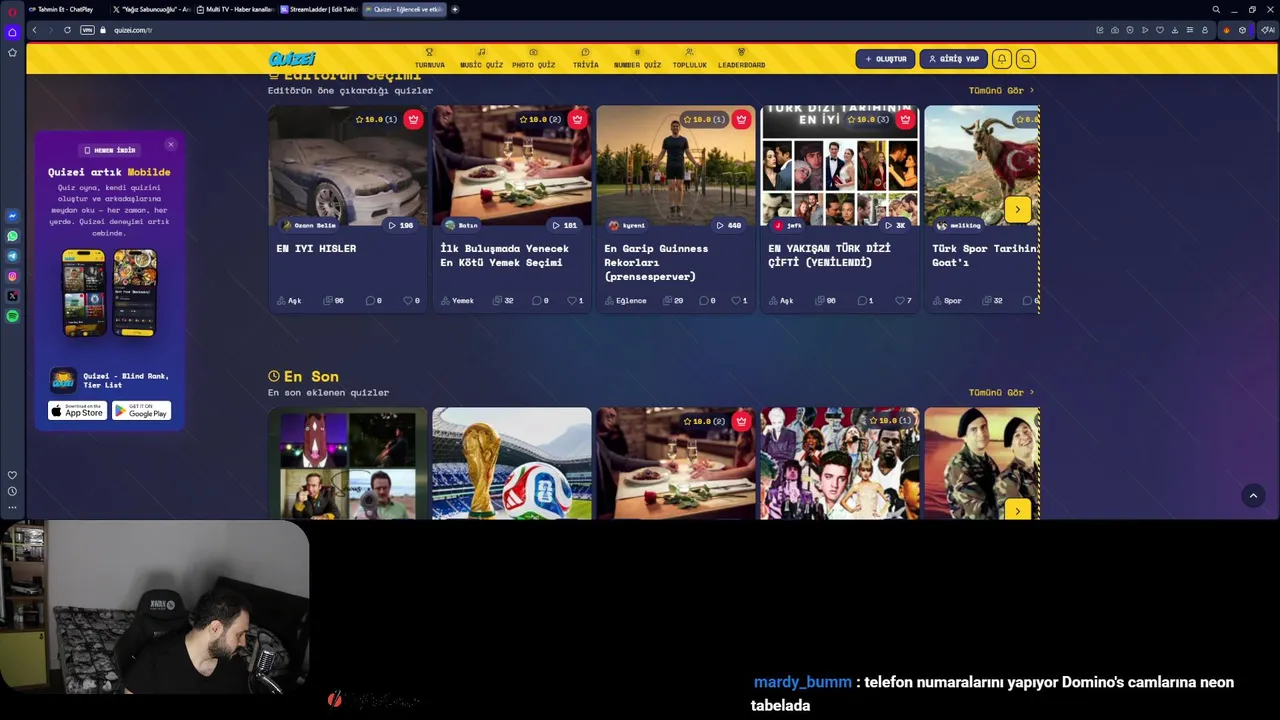This screenshot has width=1280, height=720.
Task: Click crown badge on İlk Buluşmada card
Action: click(577, 119)
